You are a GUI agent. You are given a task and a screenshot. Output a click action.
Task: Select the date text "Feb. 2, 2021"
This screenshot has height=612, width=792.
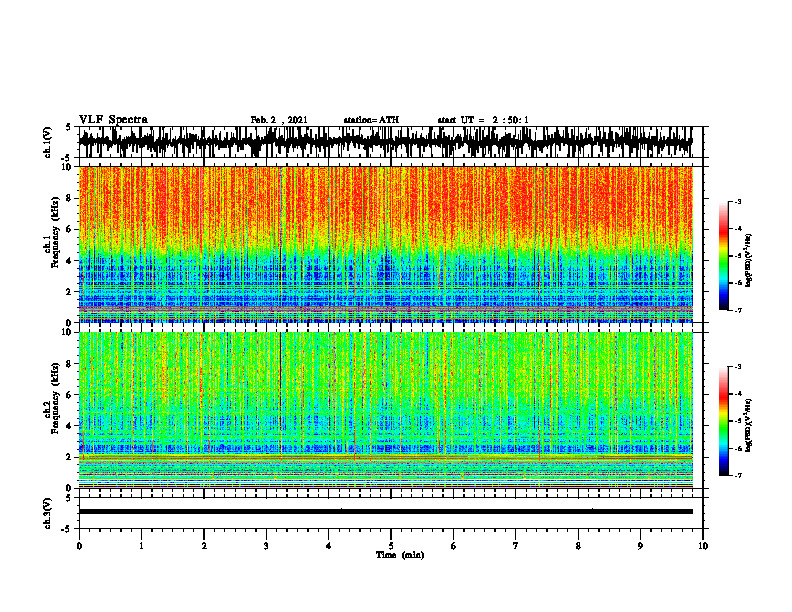[279, 120]
